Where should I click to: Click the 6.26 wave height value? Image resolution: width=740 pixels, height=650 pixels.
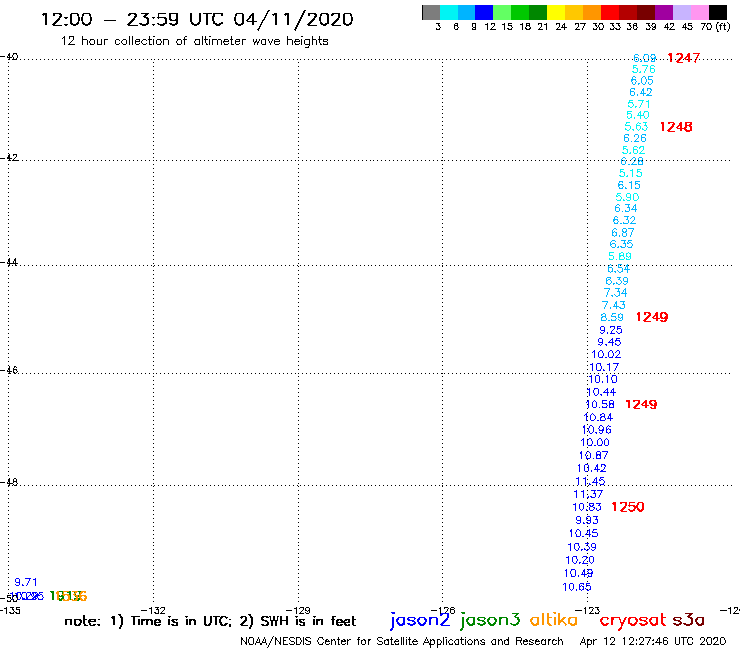click(x=635, y=138)
